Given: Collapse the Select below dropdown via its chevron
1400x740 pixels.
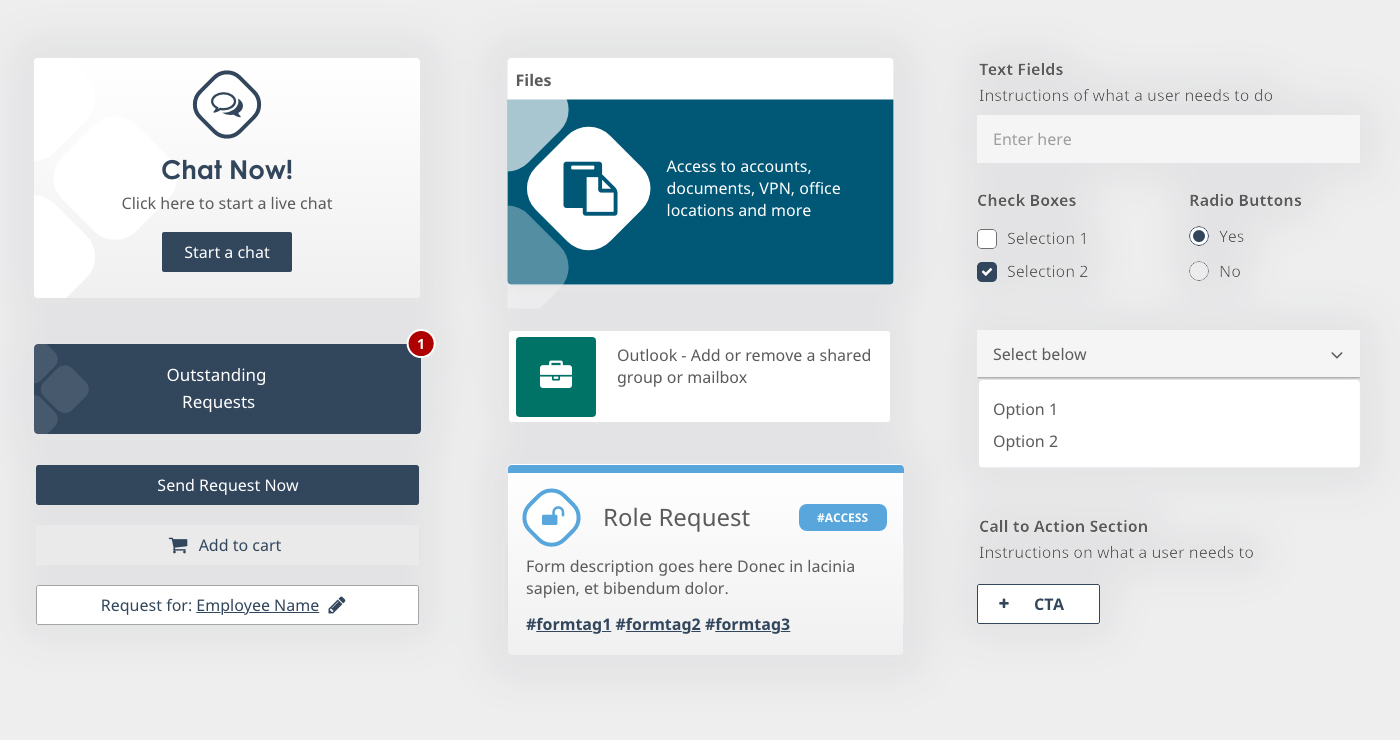Looking at the screenshot, I should (1337, 355).
